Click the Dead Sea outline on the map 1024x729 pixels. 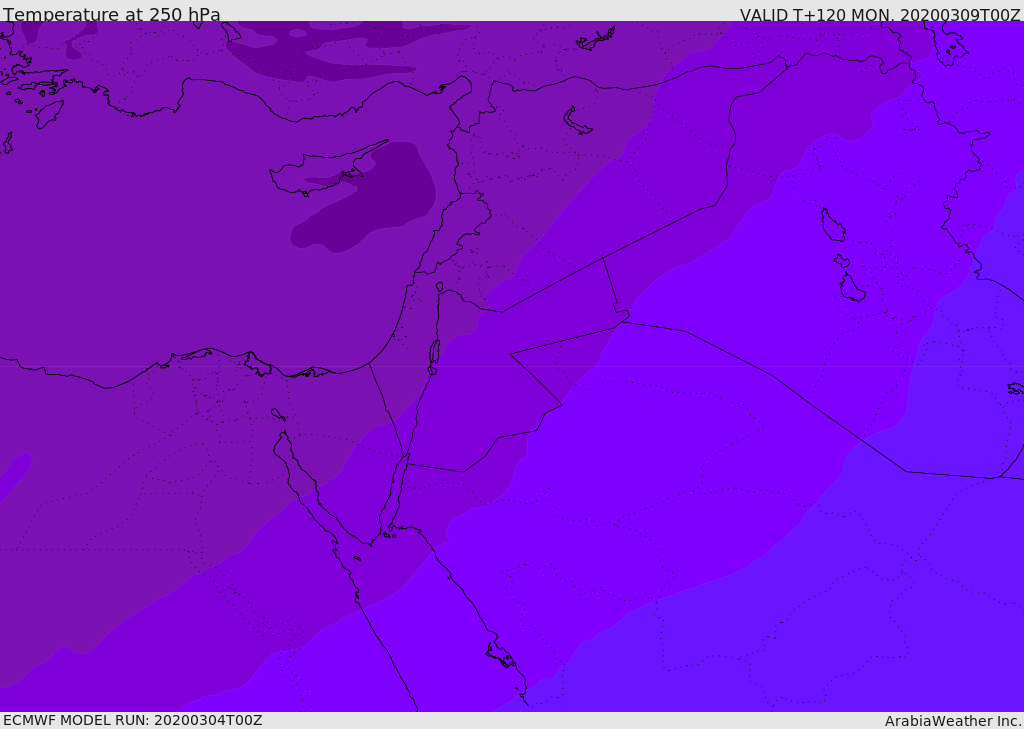click(434, 353)
